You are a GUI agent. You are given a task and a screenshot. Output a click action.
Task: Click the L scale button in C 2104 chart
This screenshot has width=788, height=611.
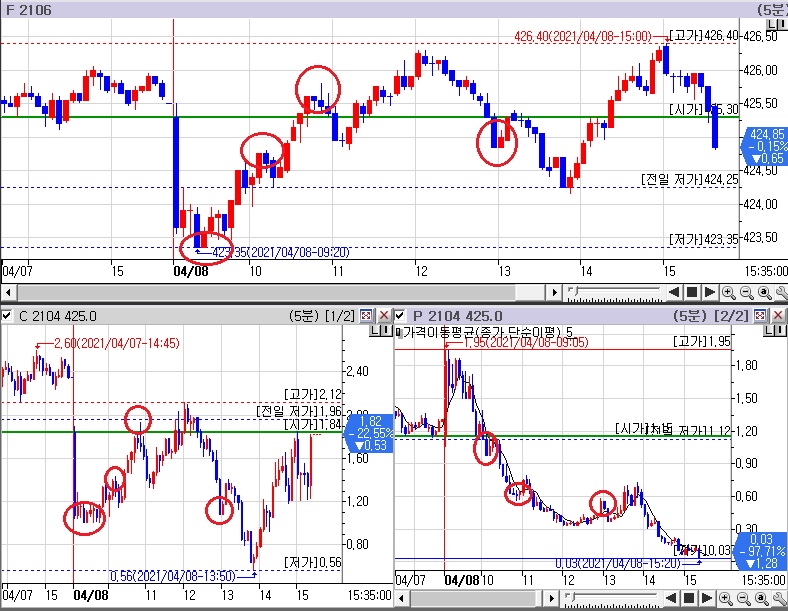(375, 331)
